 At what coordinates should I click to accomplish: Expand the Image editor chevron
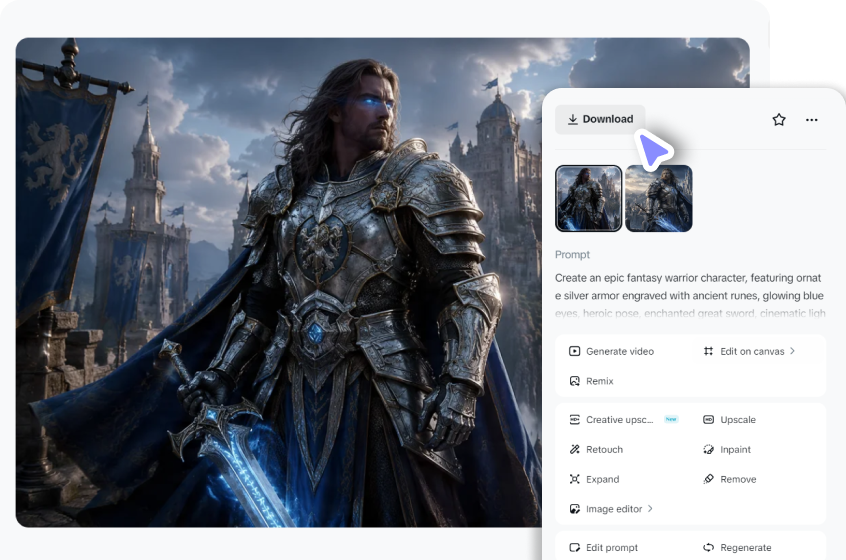click(650, 508)
